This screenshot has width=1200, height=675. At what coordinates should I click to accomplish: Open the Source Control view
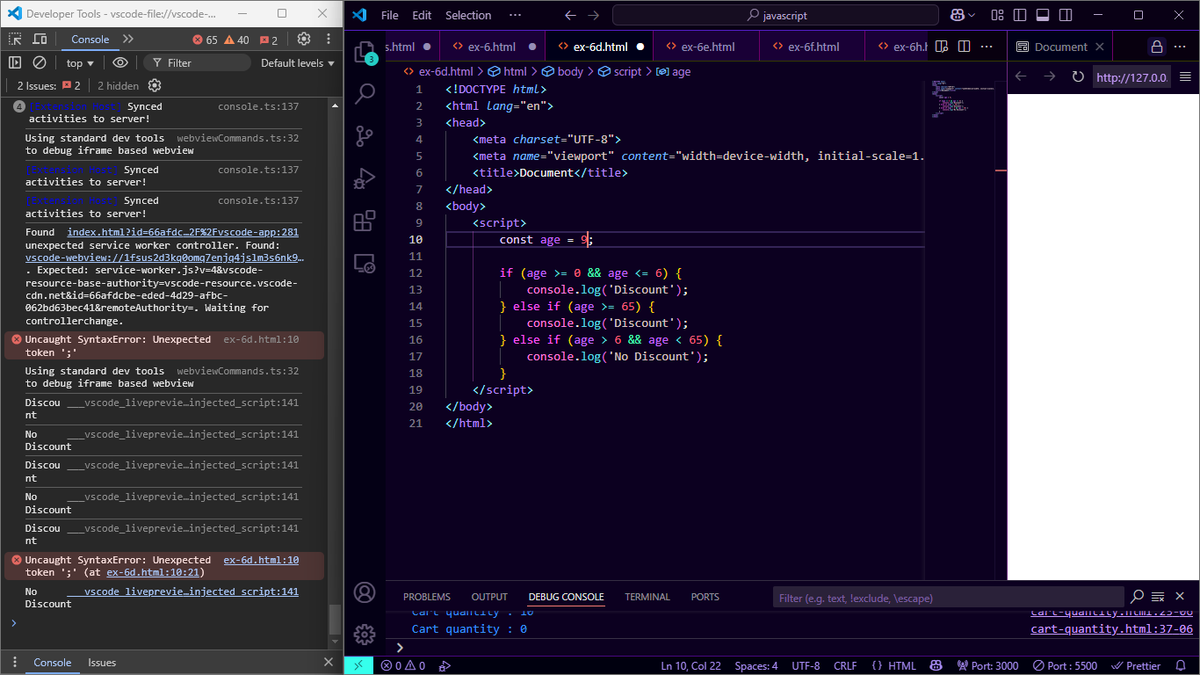point(365,137)
